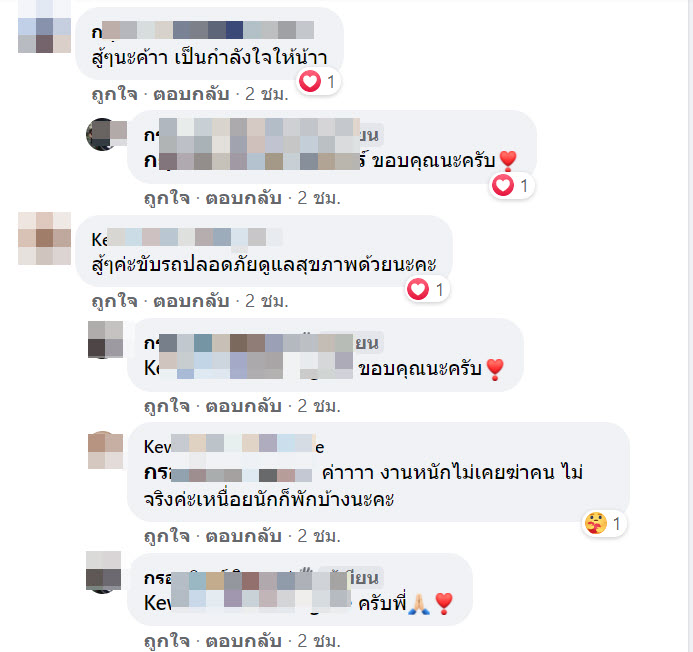Image resolution: width=693 pixels, height=652 pixels.
Task: Click ถูกใจ under งานหนักไม่เคยฆ่าคน reply
Action: coord(167,536)
